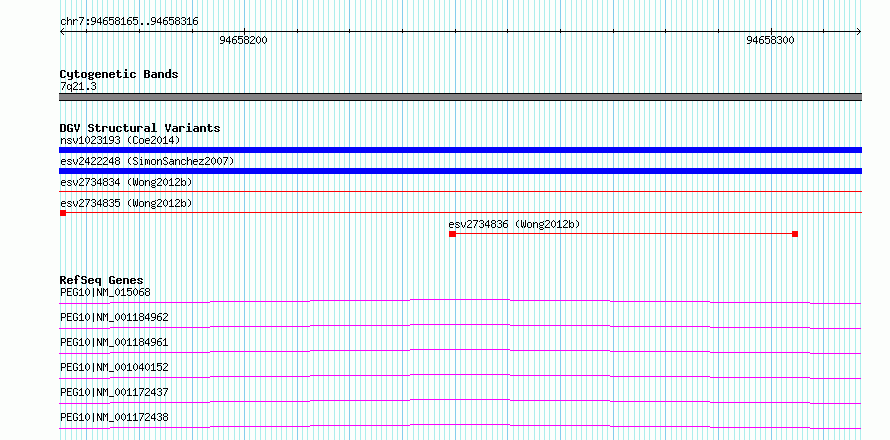Open the PEG10|NM_001184961 transcript label
Screen dimensions: 890x440
(114, 342)
